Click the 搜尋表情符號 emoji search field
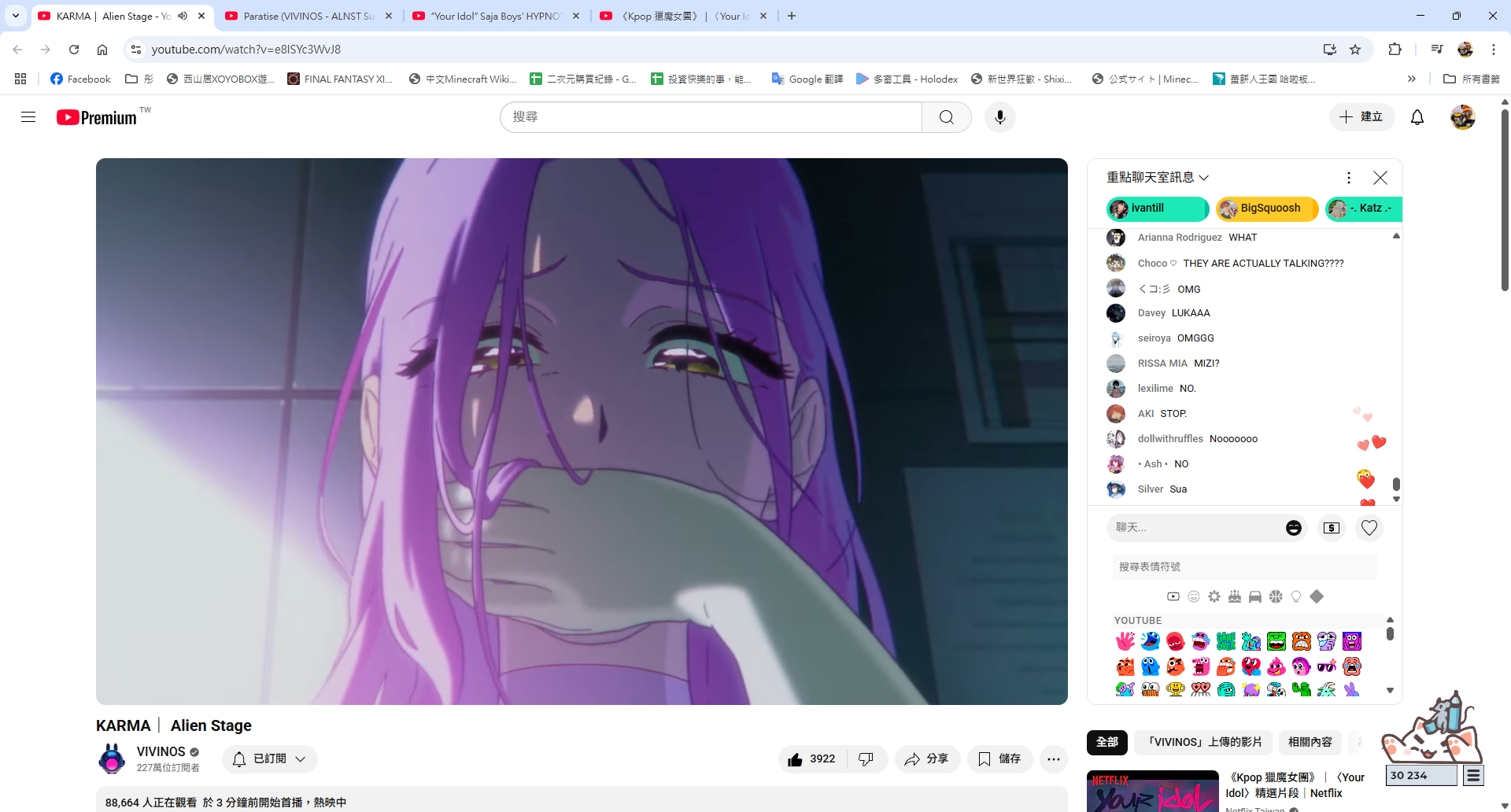 1245,567
